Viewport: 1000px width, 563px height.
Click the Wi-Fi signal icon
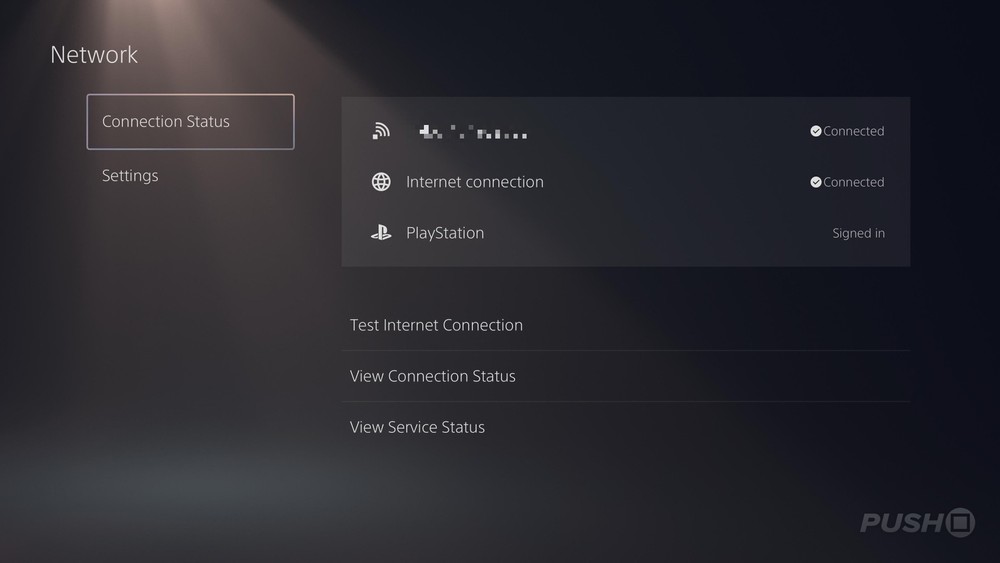point(381,131)
